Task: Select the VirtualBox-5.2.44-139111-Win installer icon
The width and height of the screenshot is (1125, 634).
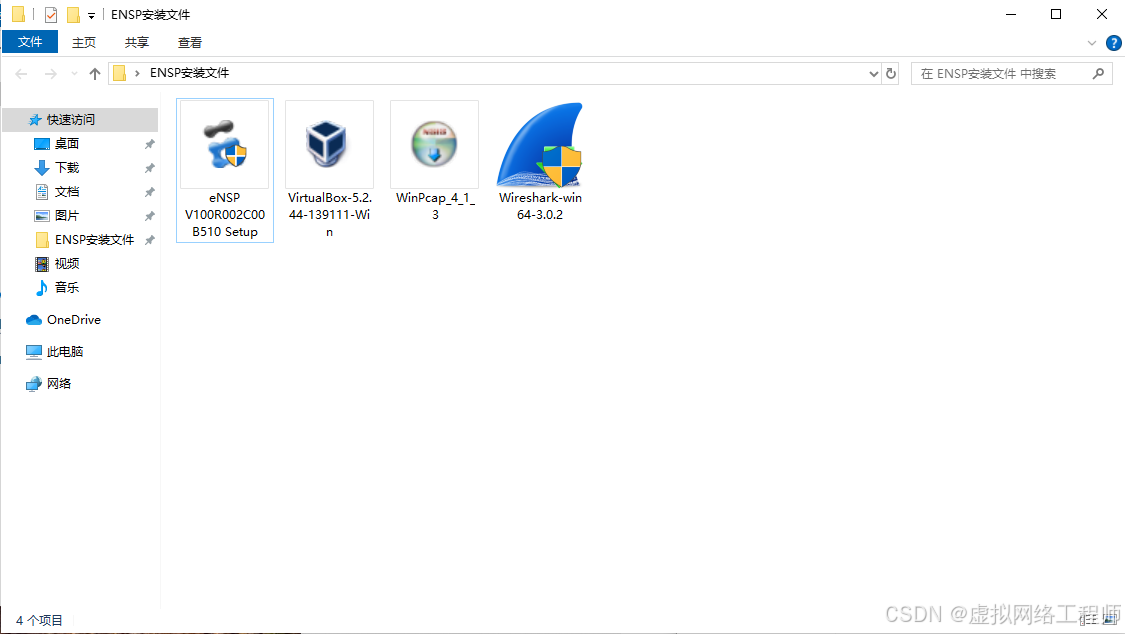Action: pyautogui.click(x=329, y=144)
